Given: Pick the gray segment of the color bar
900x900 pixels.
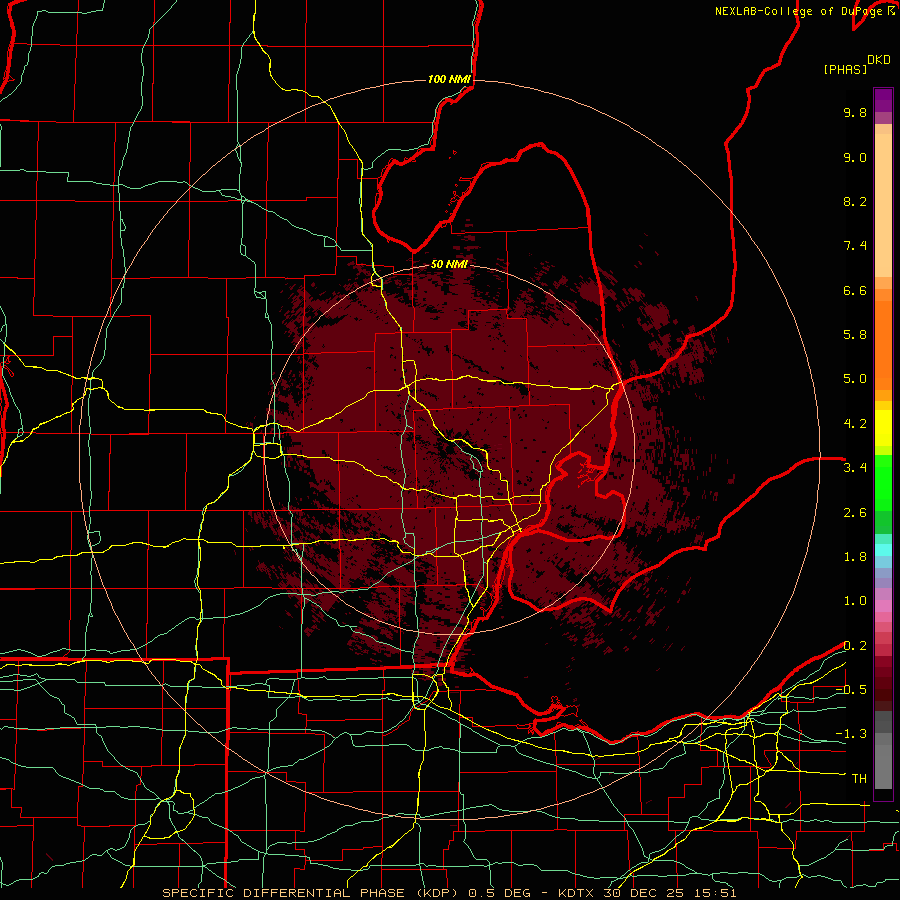Looking at the screenshot, I should click(883, 752).
